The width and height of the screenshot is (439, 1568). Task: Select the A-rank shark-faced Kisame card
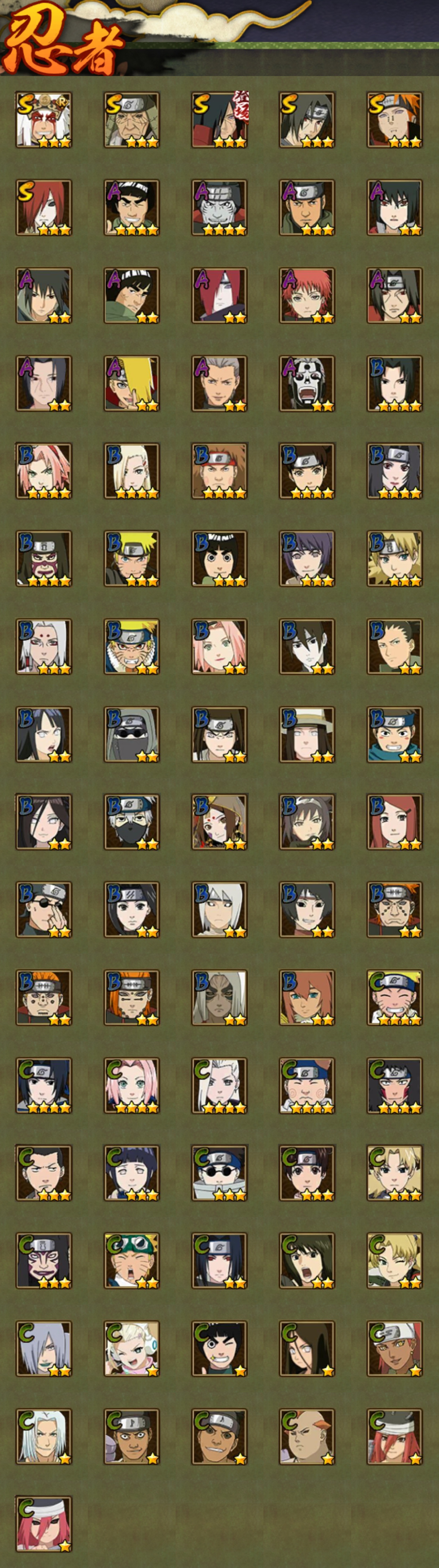tap(219, 208)
